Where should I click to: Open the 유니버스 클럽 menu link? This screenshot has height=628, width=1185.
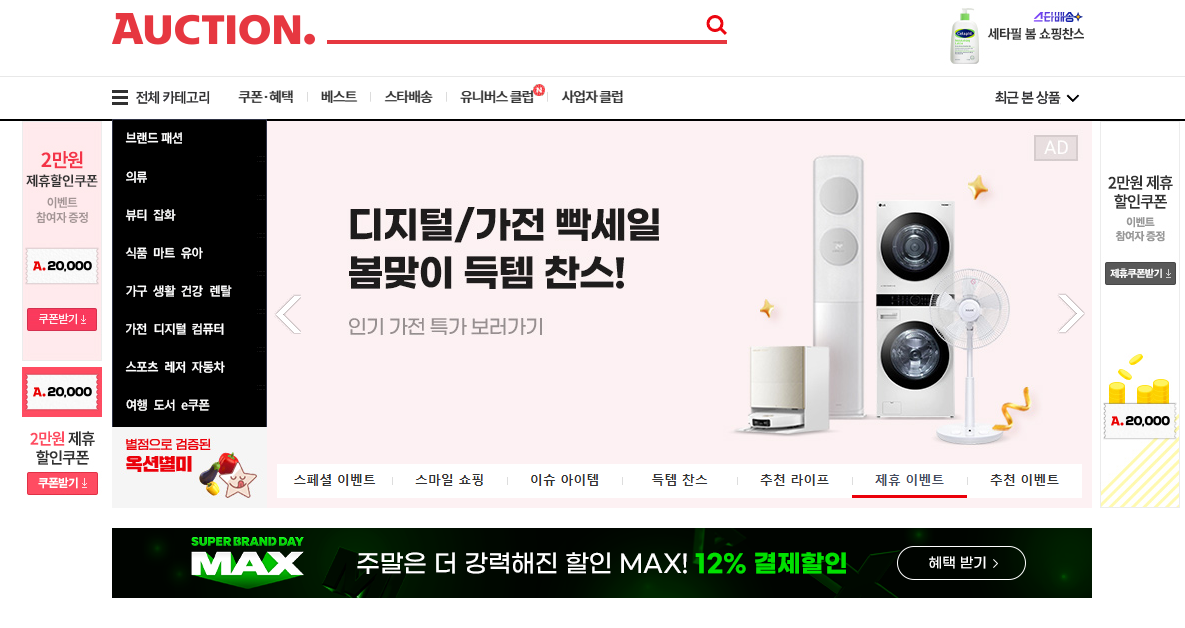click(x=497, y=97)
